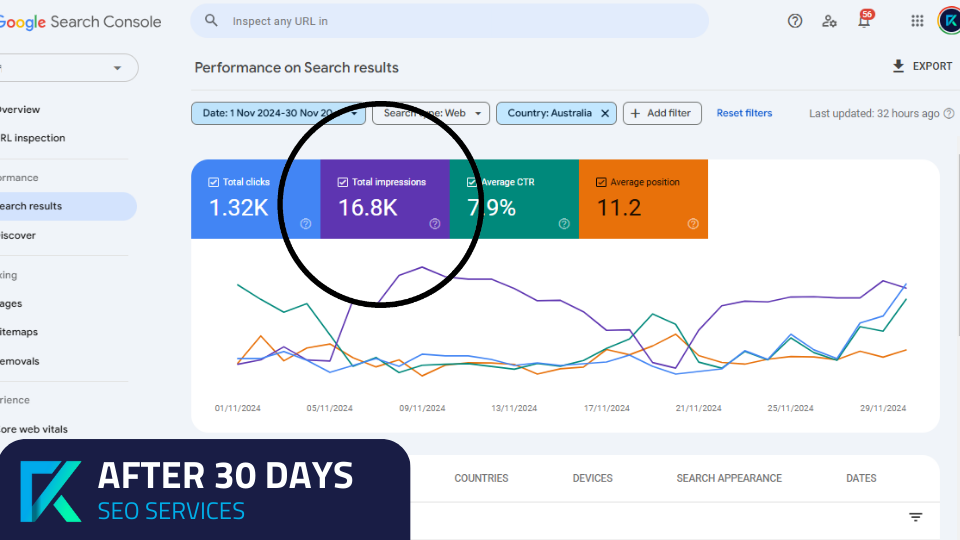Toggle the Total impressions checkbox
960x540 pixels.
pyautogui.click(x=343, y=182)
